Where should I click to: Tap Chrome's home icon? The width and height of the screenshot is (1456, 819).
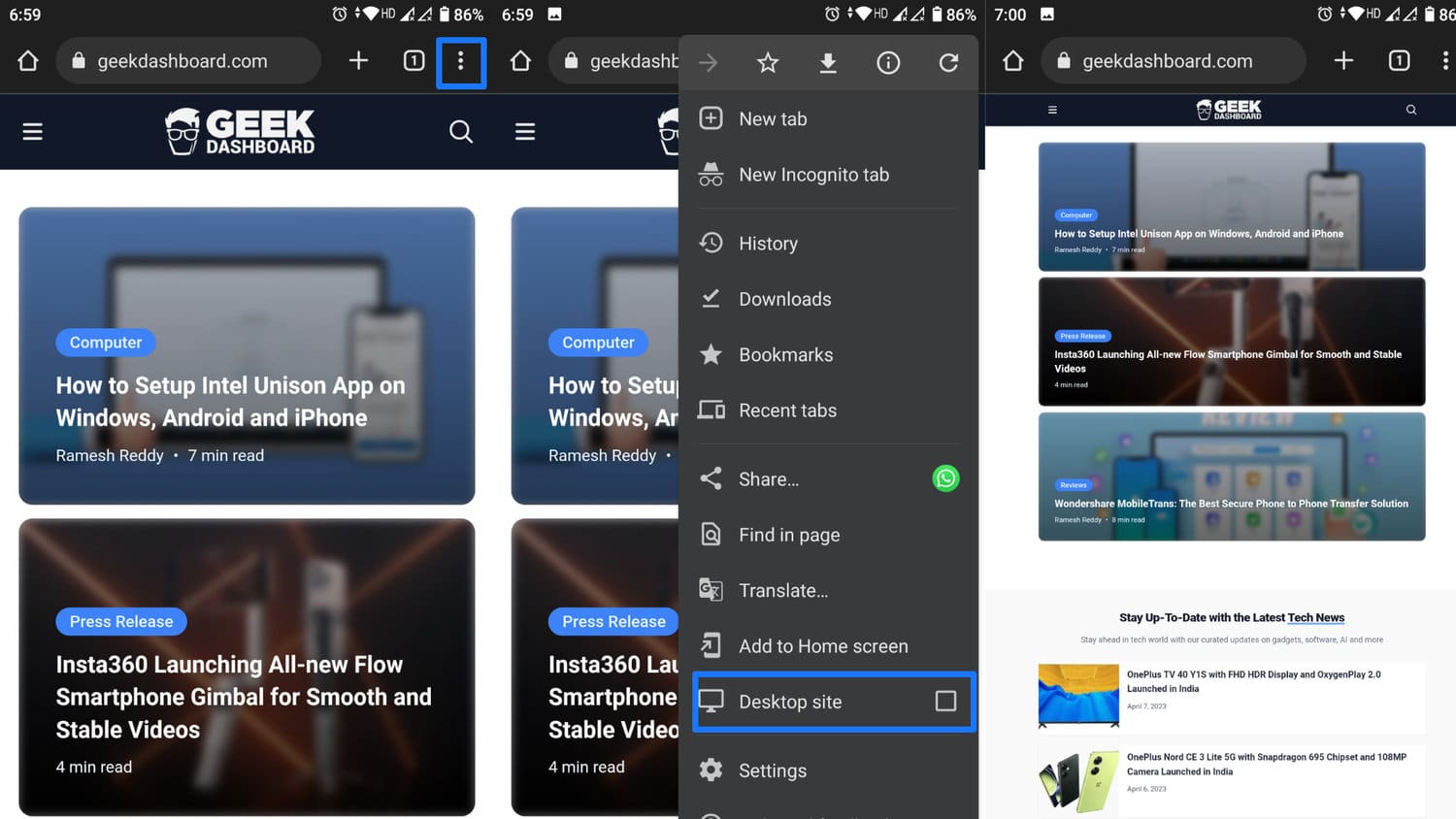click(26, 60)
